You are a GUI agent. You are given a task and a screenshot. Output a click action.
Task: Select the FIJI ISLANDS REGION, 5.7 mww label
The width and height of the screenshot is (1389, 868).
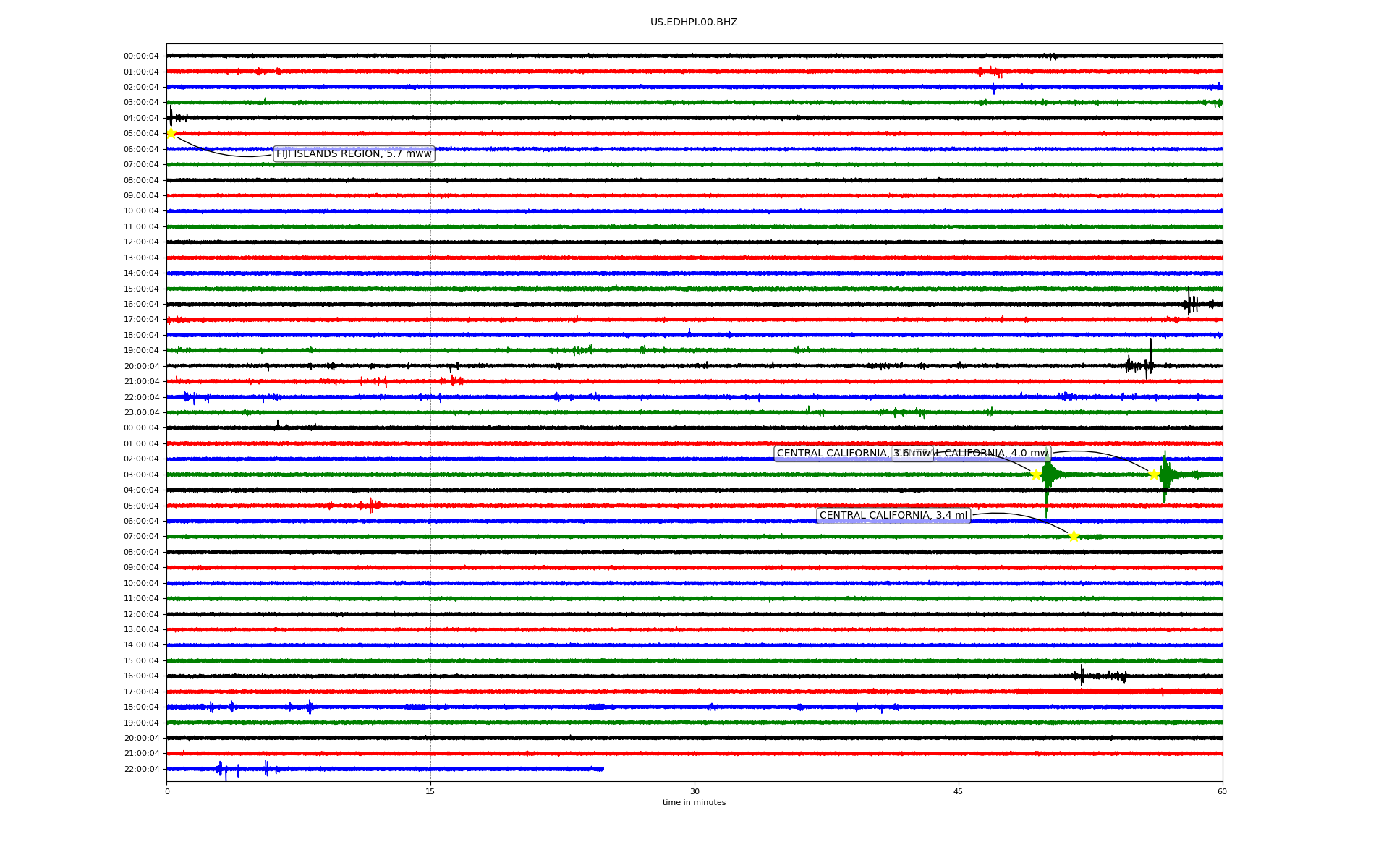[x=354, y=153]
